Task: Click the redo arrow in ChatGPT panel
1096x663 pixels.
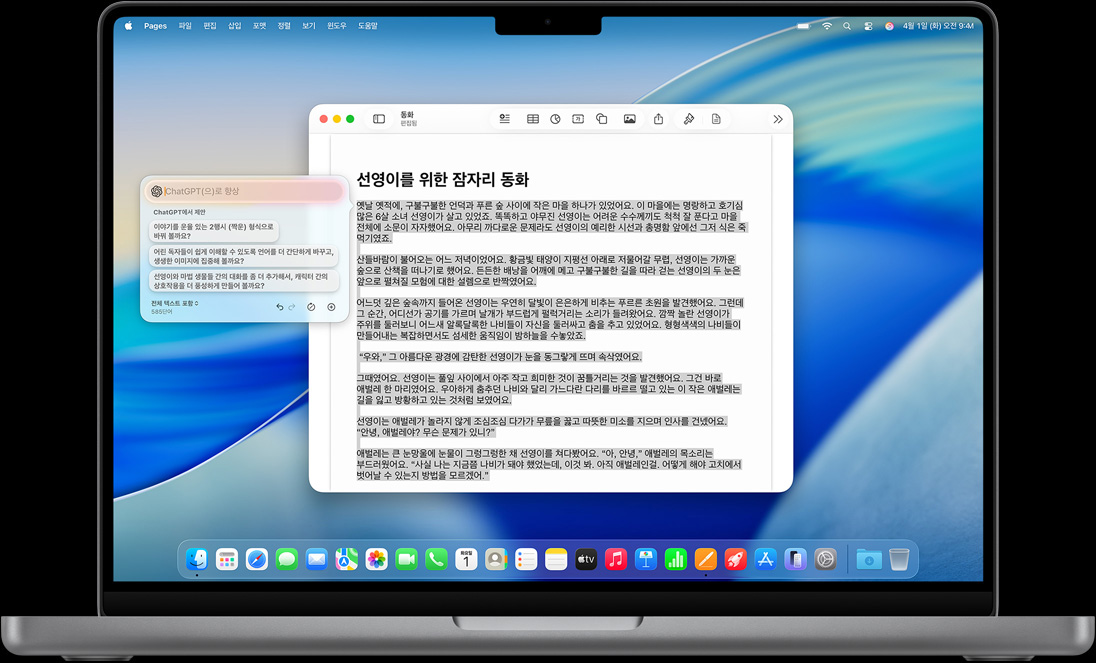Action: point(291,307)
